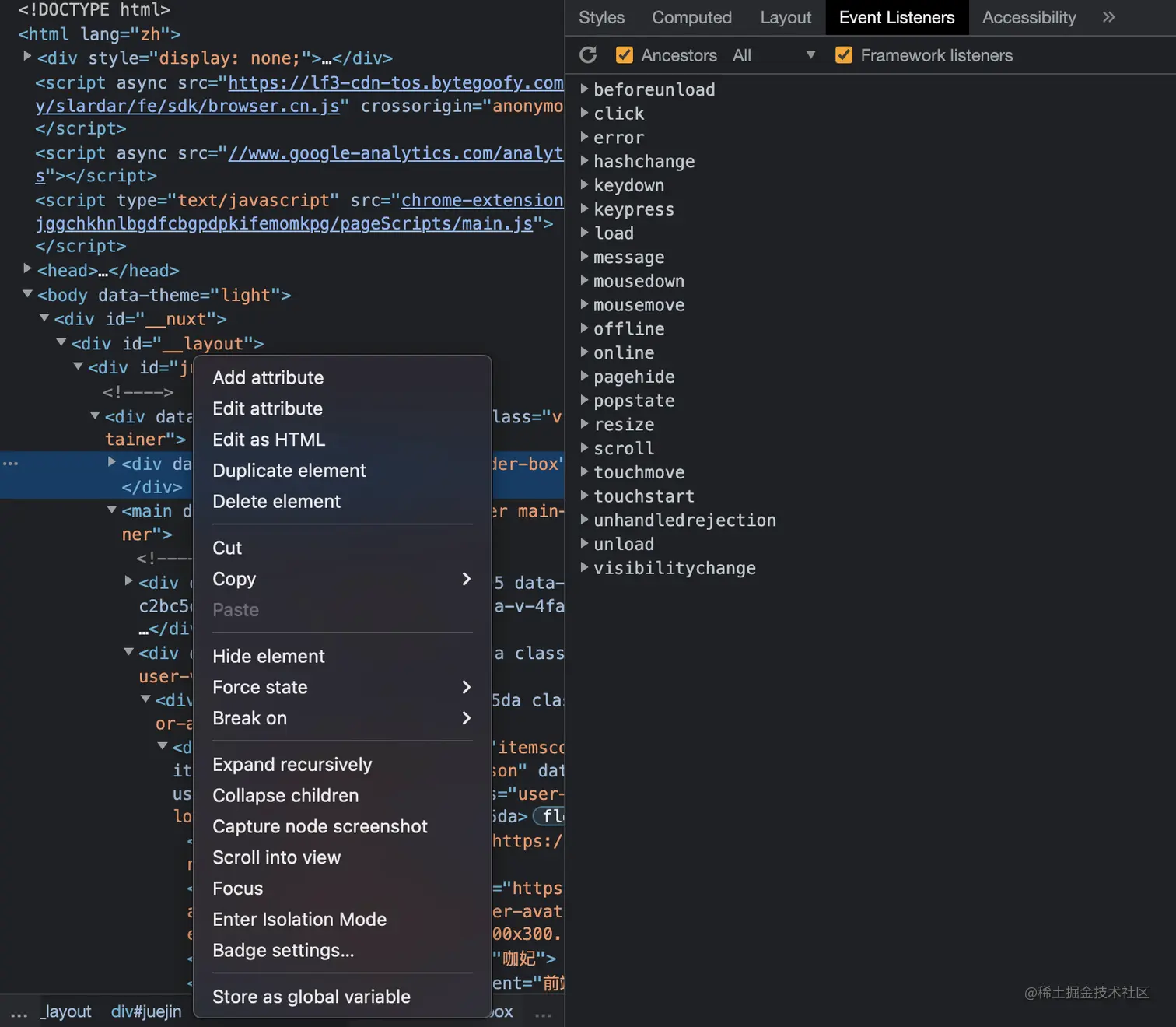The height and width of the screenshot is (1027, 1176).
Task: Select Duplicate element menu entry
Action: [342, 471]
